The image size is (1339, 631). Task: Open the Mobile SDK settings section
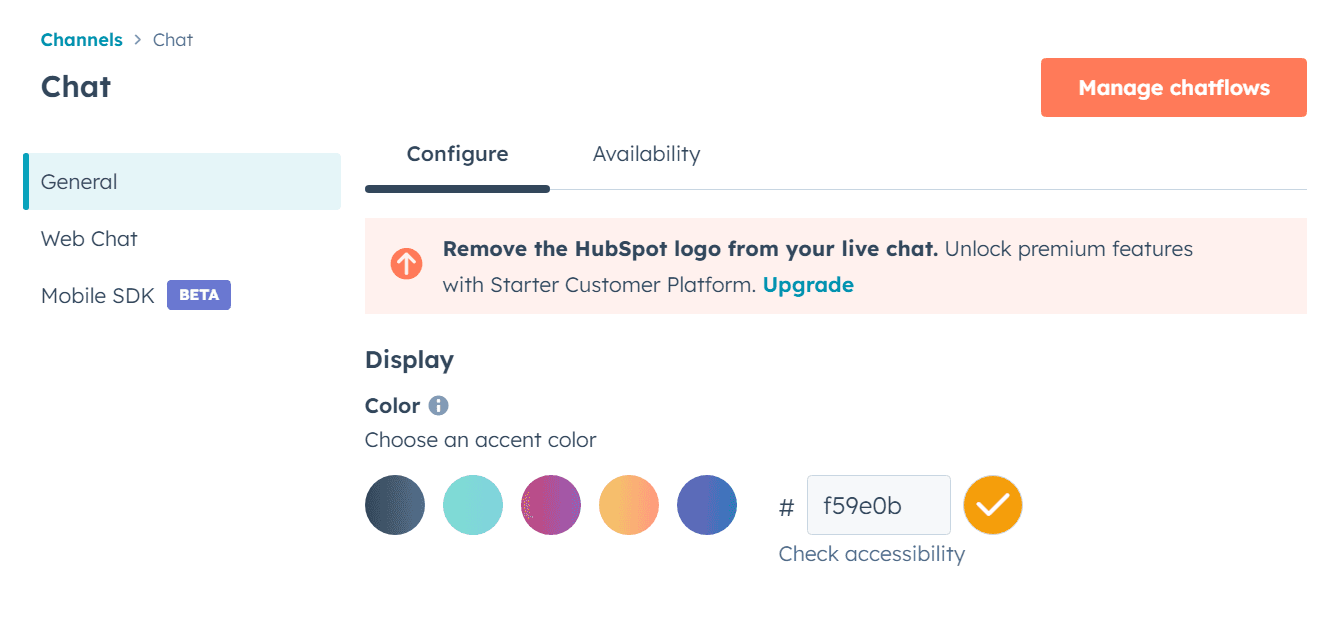pyautogui.click(x=97, y=295)
